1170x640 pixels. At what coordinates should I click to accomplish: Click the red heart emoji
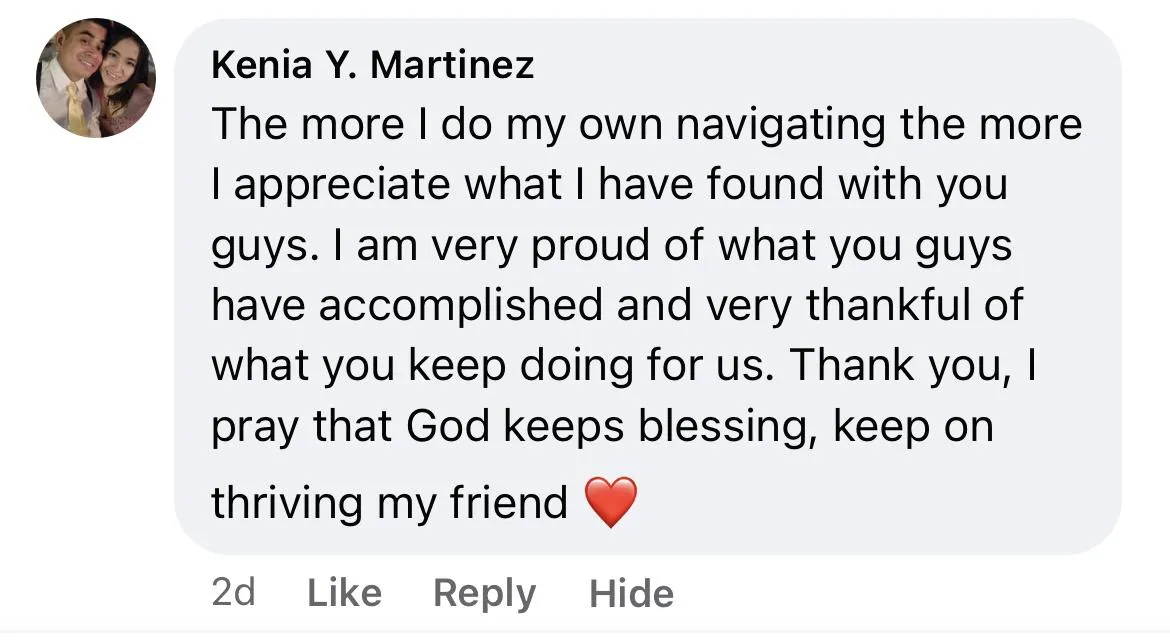[611, 502]
